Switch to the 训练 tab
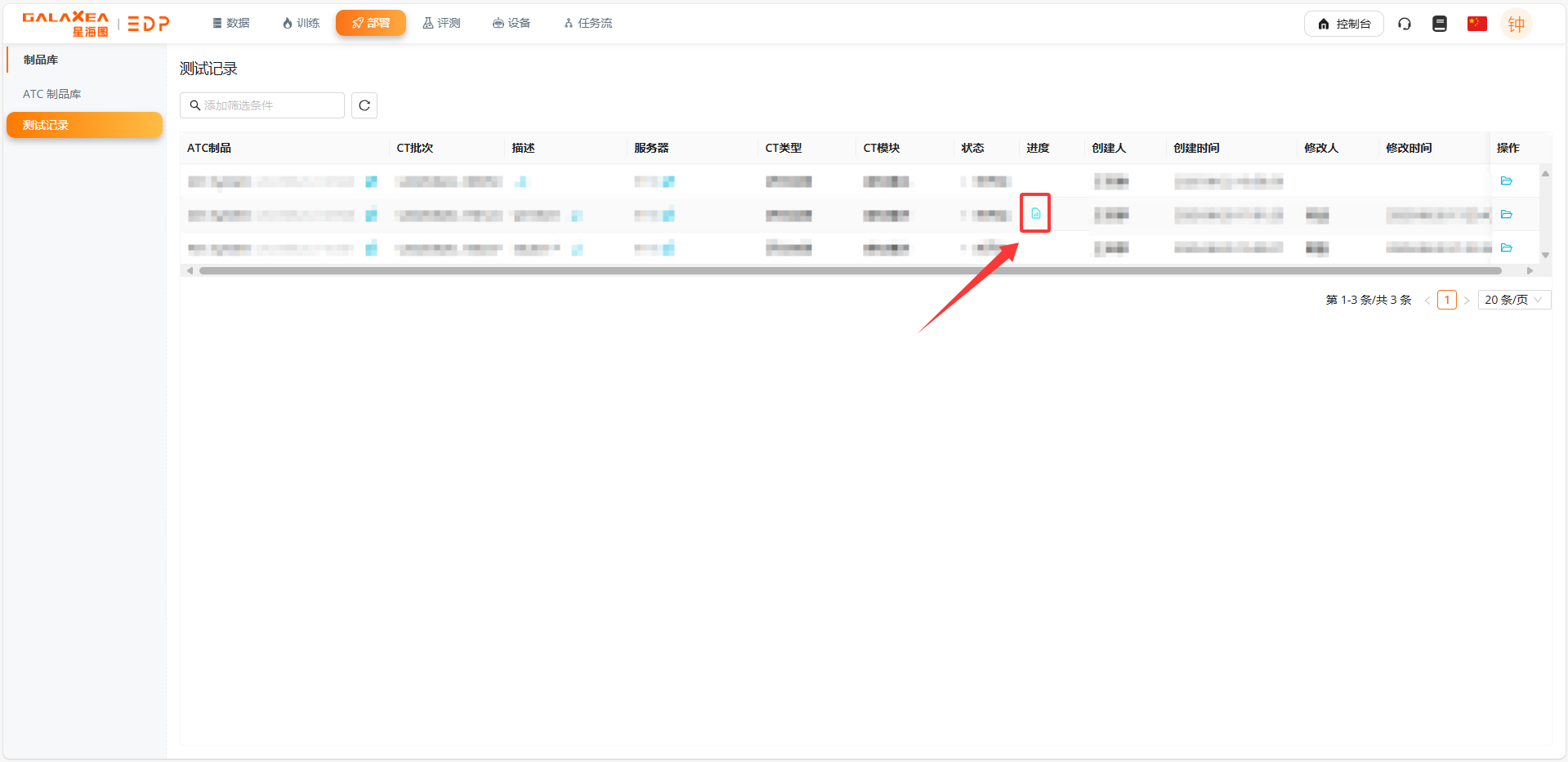 (301, 23)
